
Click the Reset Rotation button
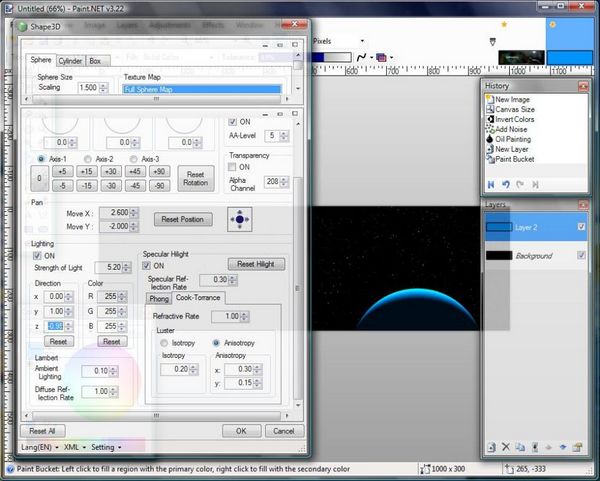[196, 177]
